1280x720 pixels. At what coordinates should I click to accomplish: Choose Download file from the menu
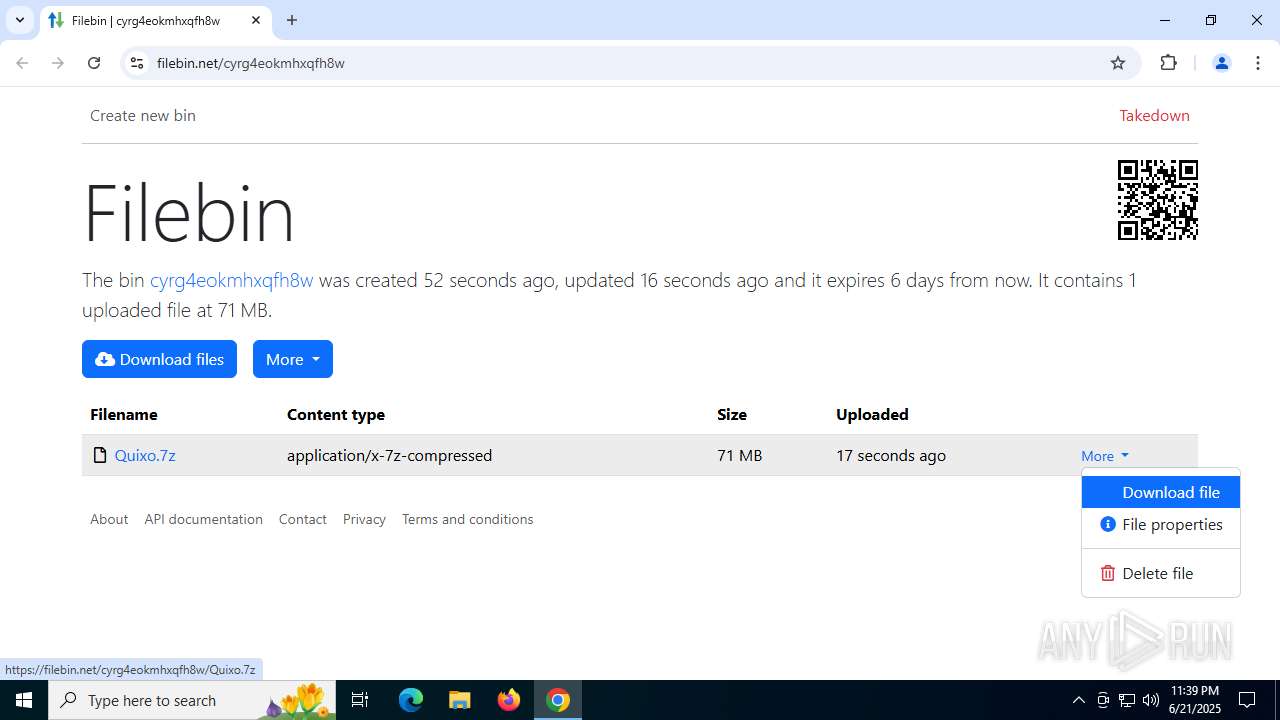(x=1161, y=492)
